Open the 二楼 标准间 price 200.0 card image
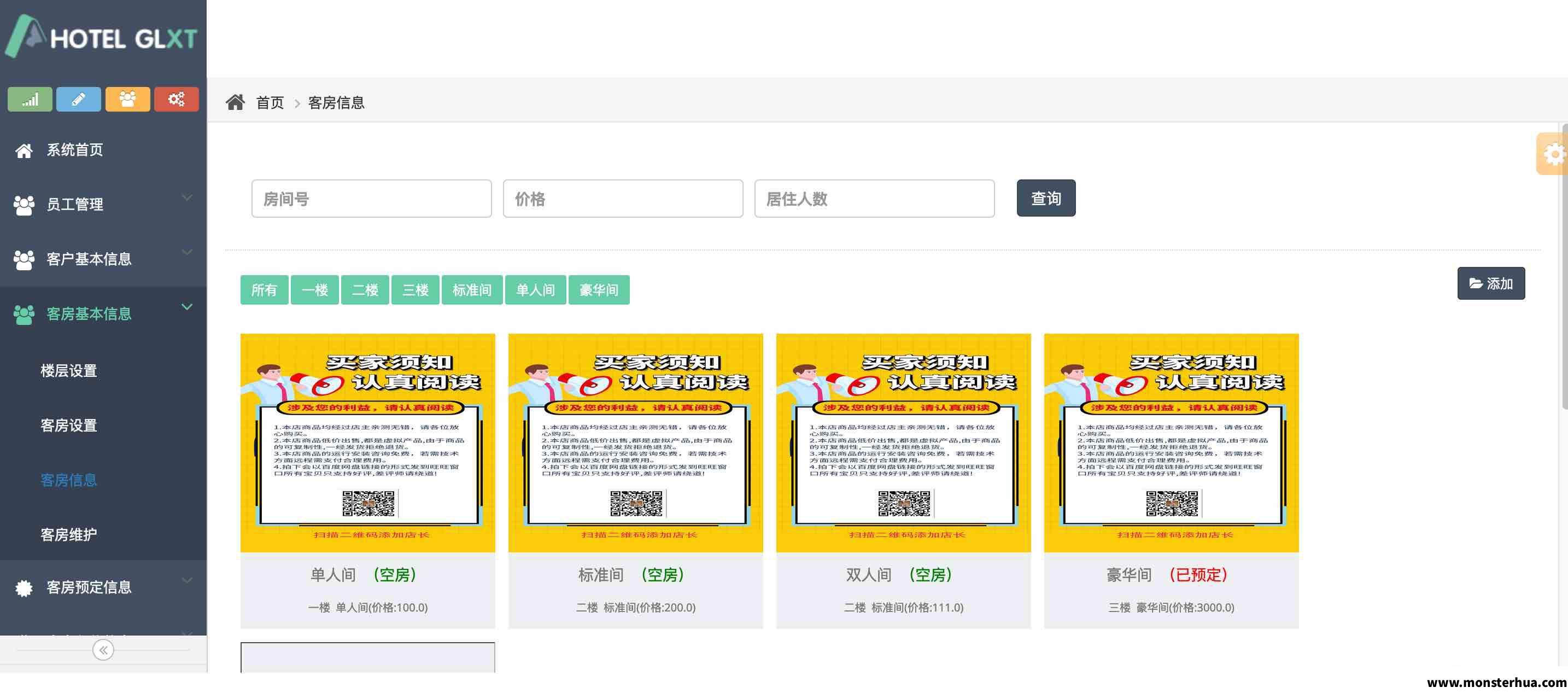The height and width of the screenshot is (699, 1568). pos(635,443)
